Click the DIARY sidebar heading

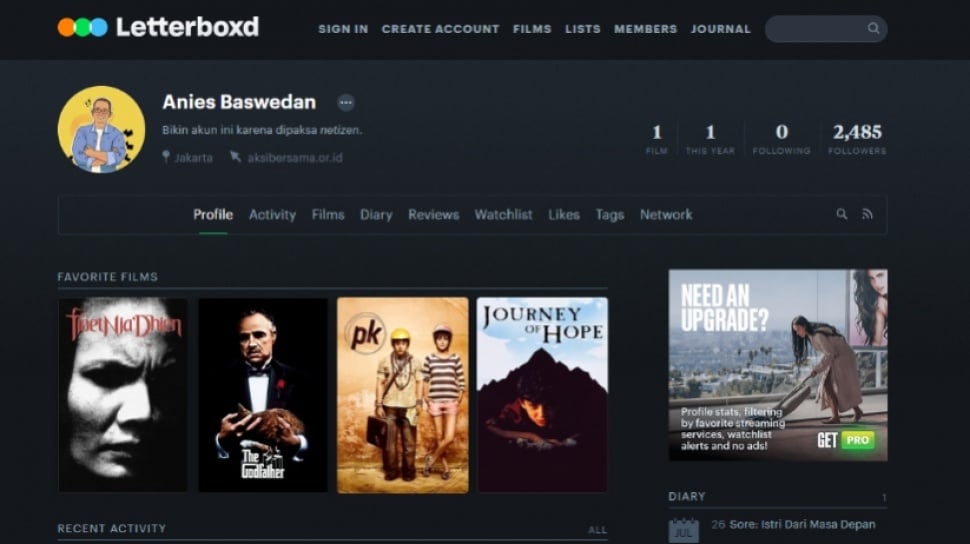click(x=687, y=496)
